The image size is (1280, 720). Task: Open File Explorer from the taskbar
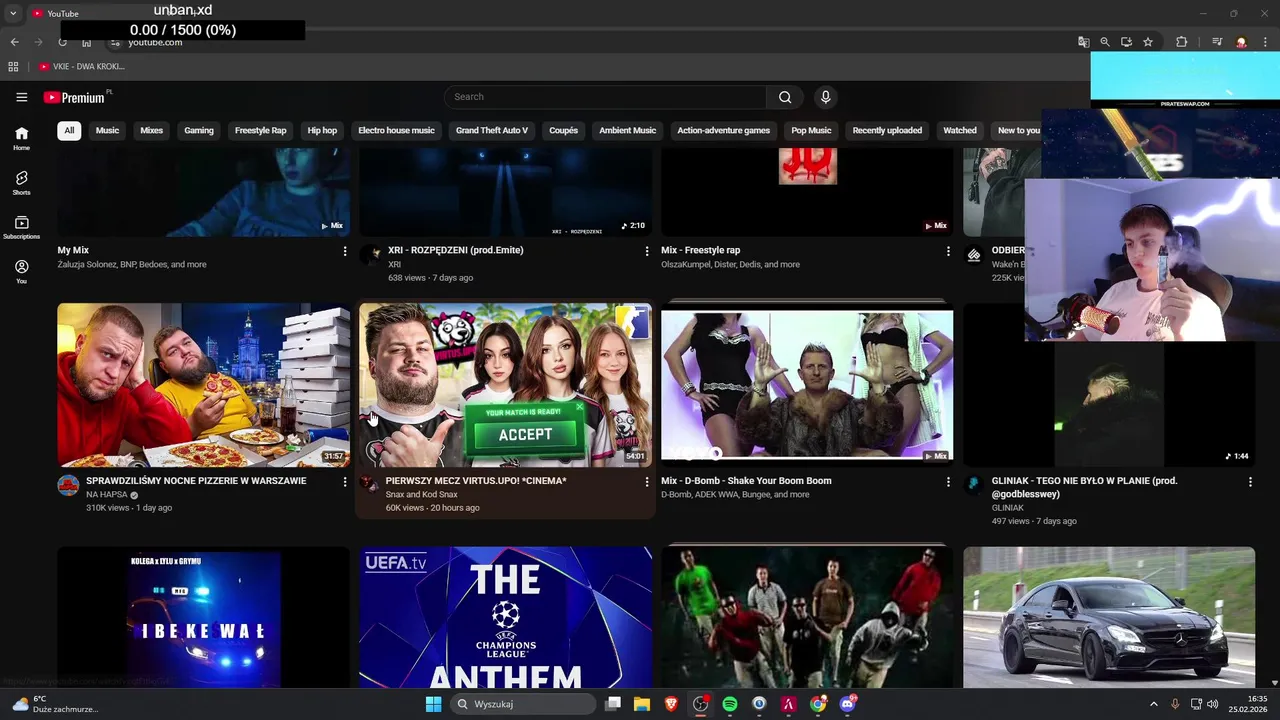point(642,704)
